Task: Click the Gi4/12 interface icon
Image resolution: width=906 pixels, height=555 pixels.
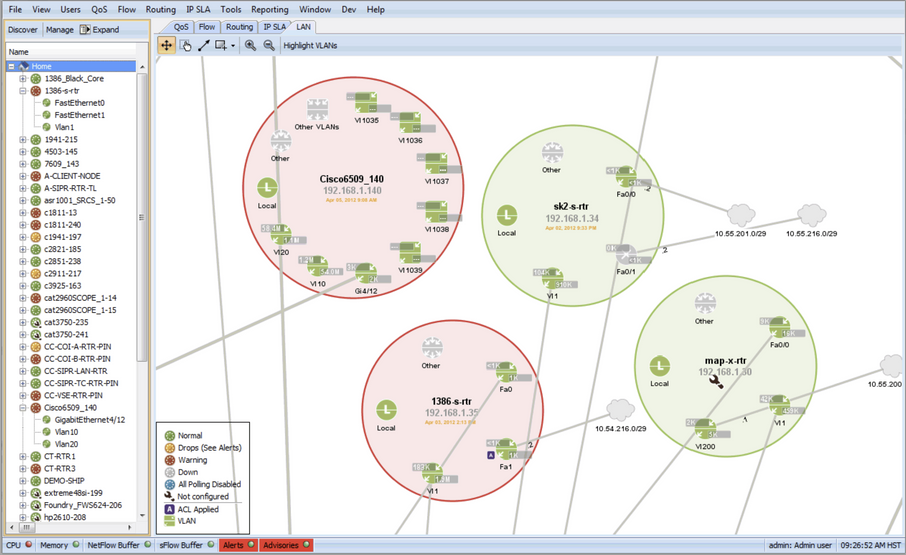Action: (366, 273)
